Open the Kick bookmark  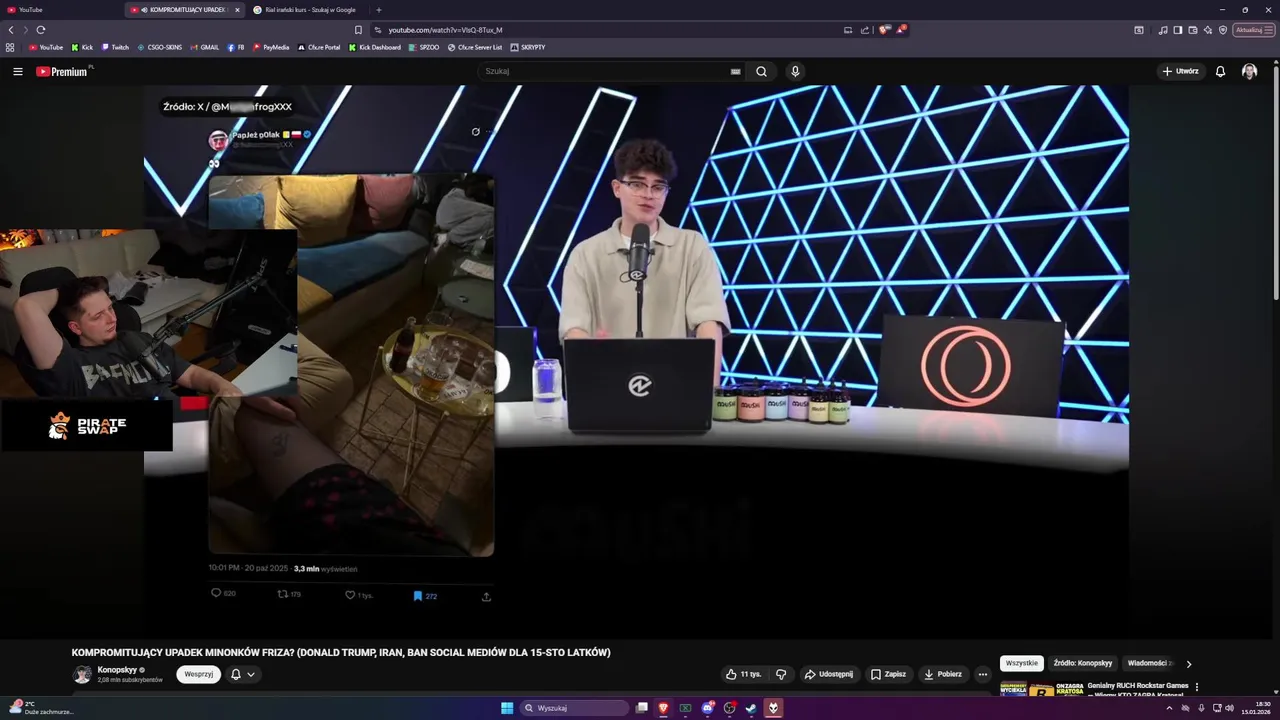(82, 47)
